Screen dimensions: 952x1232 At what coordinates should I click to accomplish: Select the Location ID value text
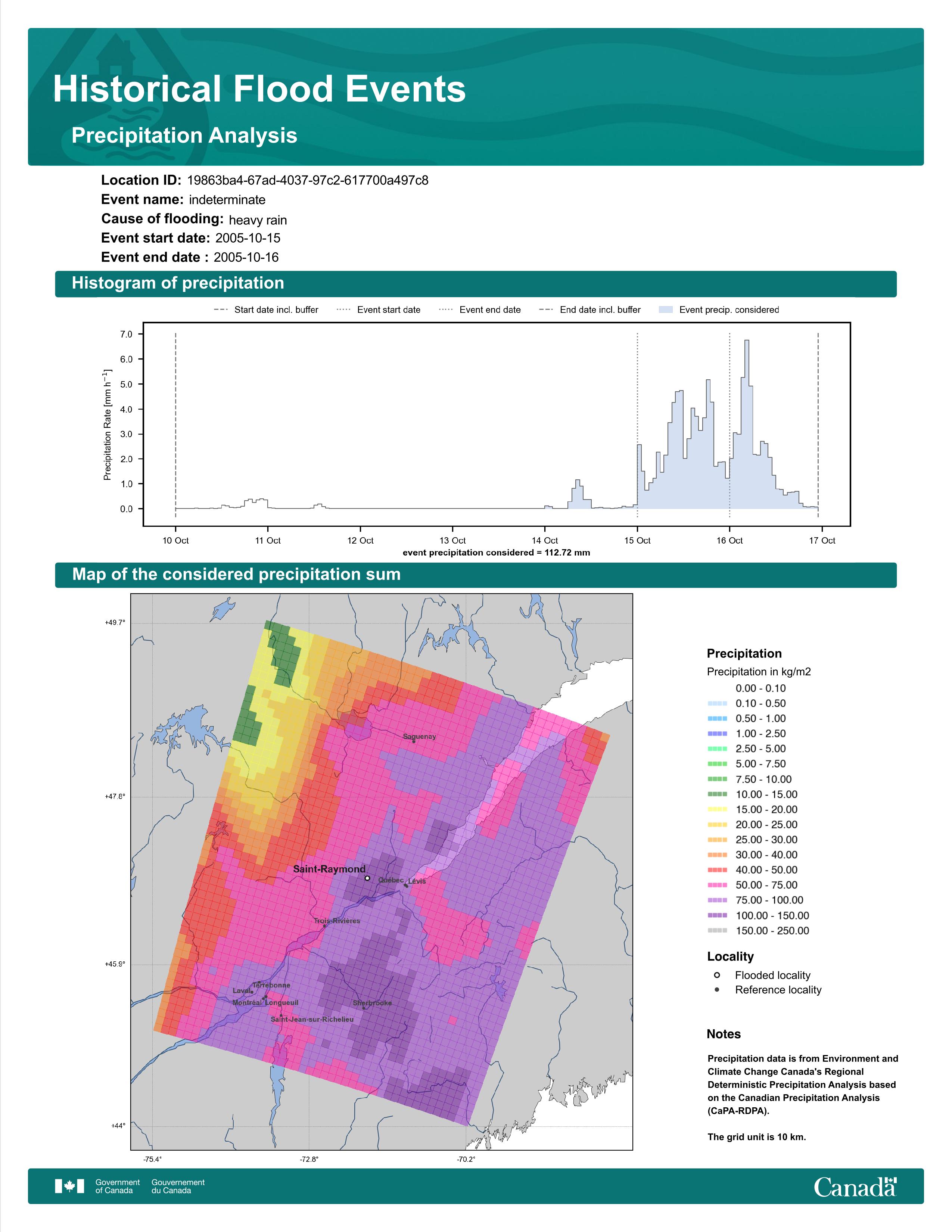(307, 181)
